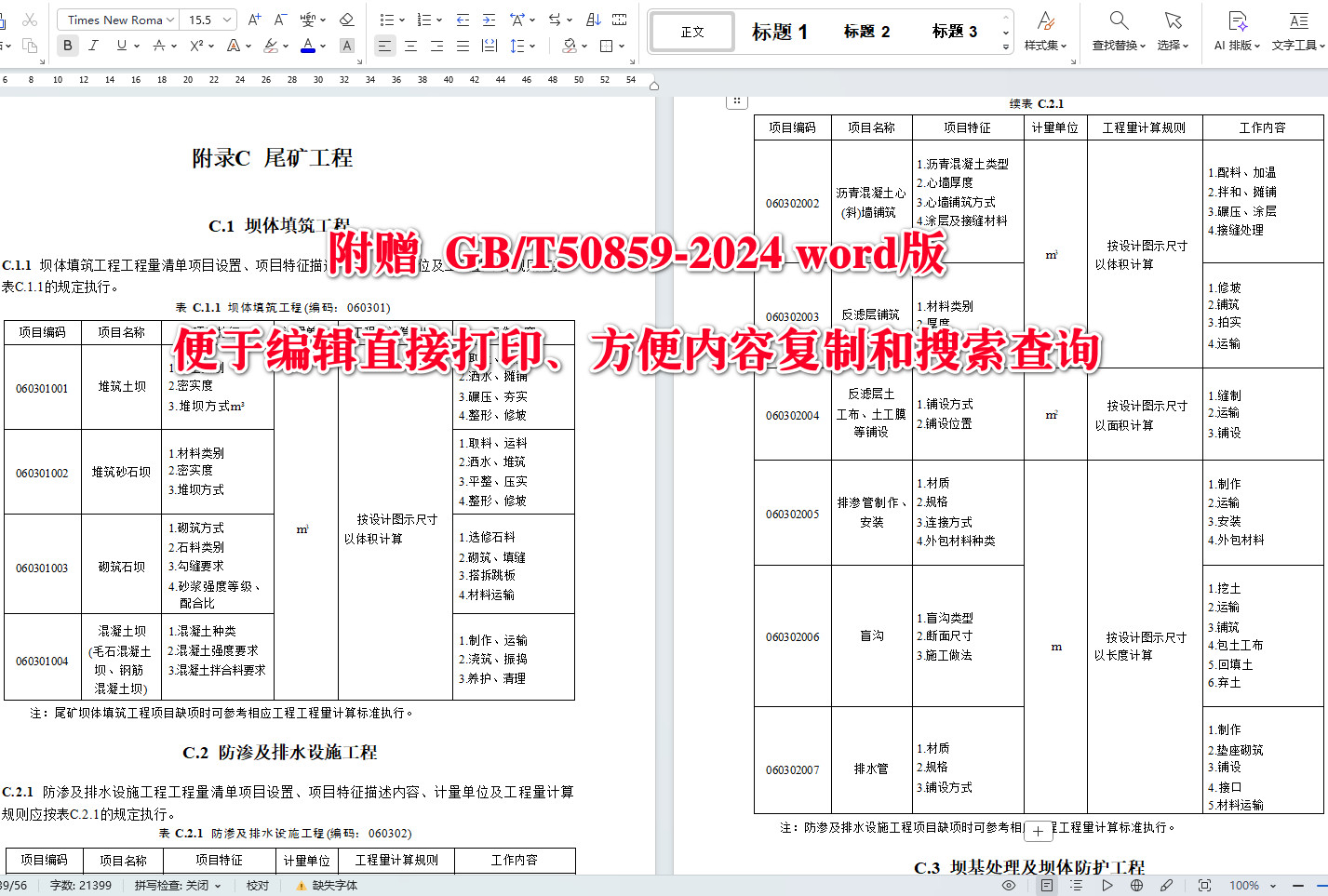Expand the Times New Roman font dropdown

coord(117,19)
